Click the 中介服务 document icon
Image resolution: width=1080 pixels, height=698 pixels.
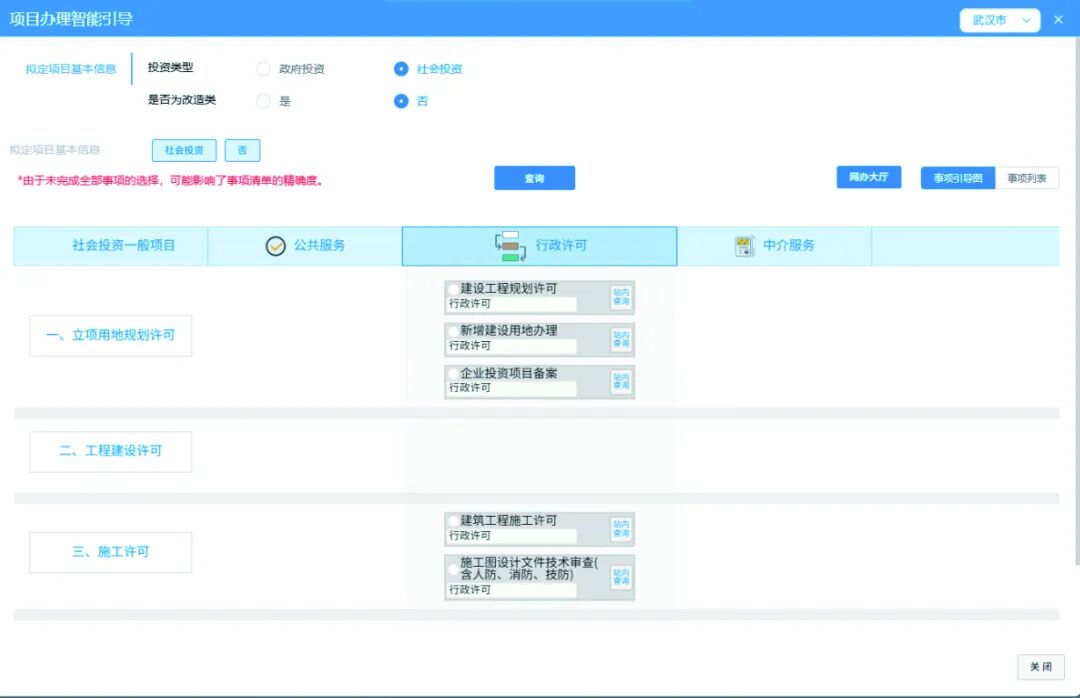click(744, 246)
